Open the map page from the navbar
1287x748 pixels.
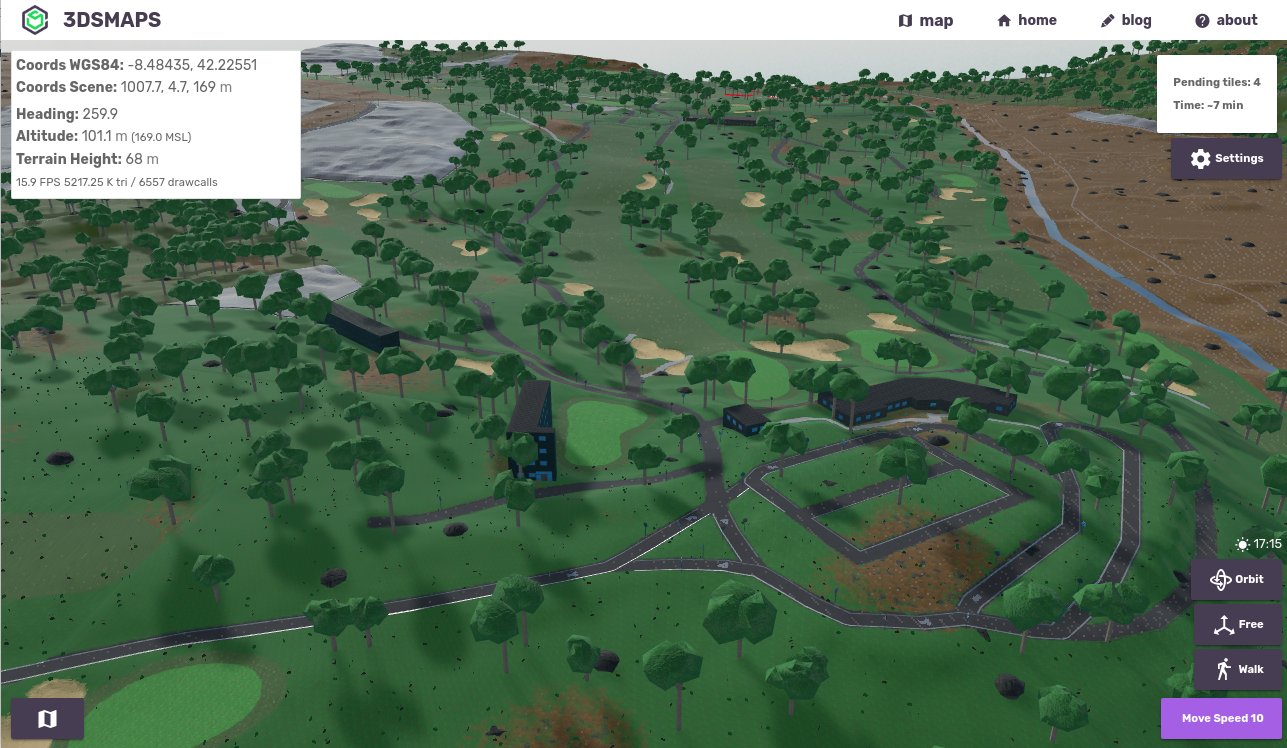point(925,20)
